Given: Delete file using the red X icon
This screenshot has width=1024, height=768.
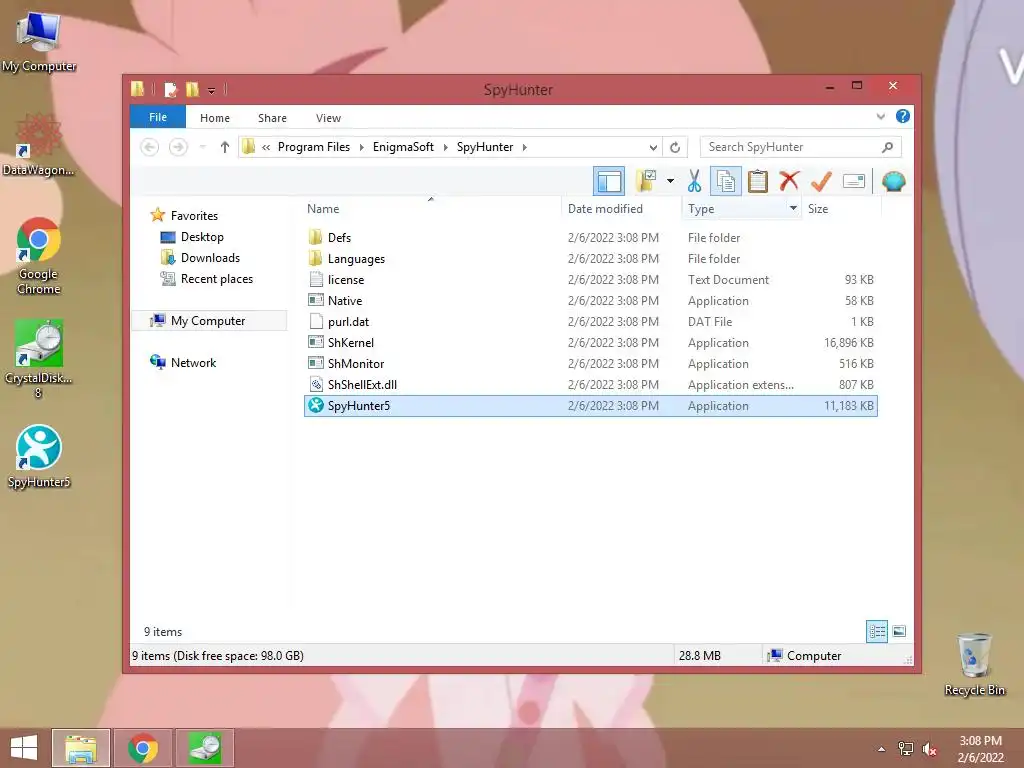Looking at the screenshot, I should [x=789, y=181].
